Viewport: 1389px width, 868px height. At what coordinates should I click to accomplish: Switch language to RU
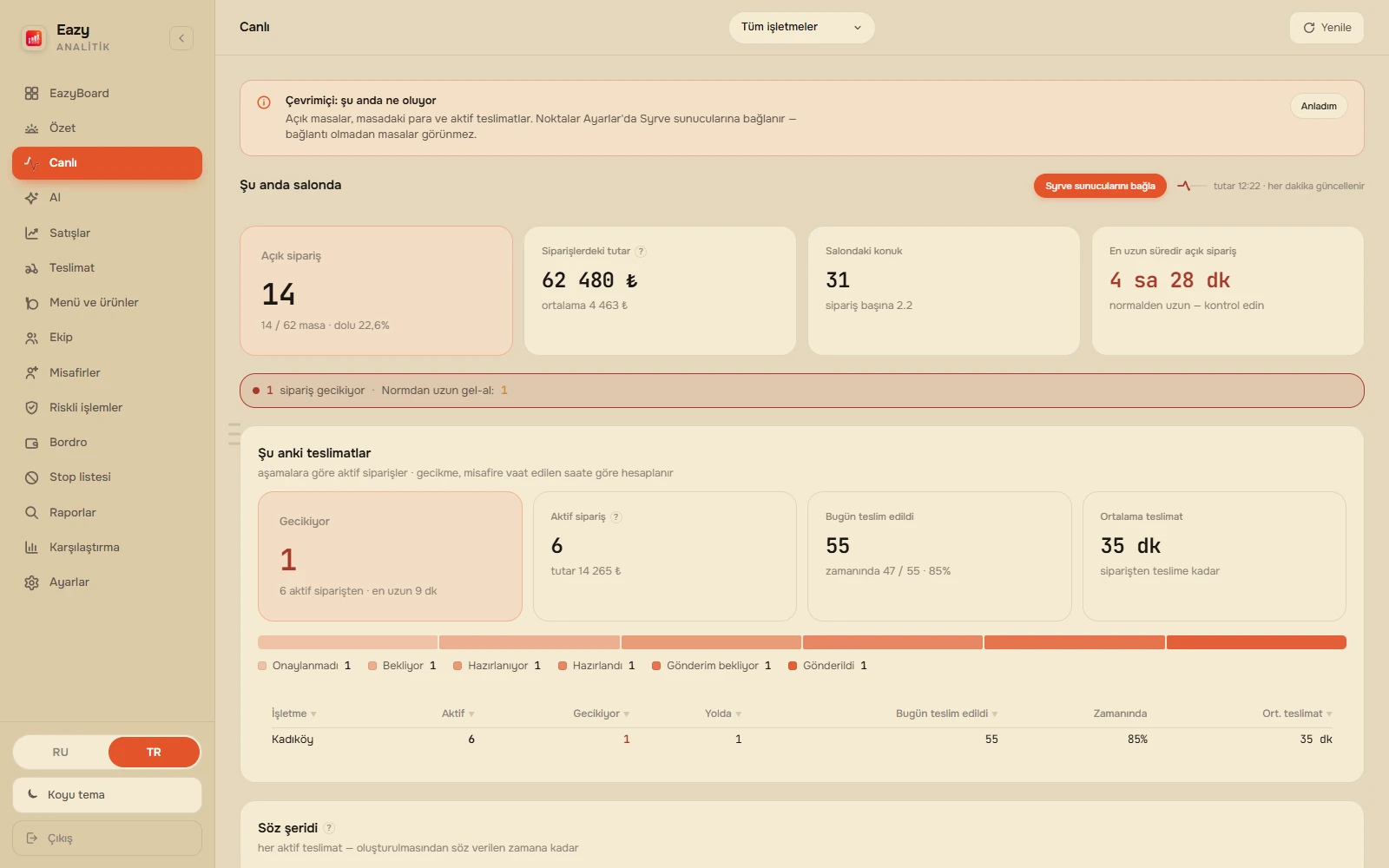pyautogui.click(x=61, y=753)
